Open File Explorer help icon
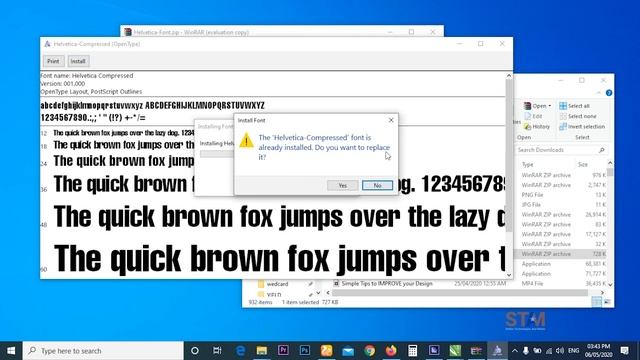Viewport: 640px width, 360px height. (609, 93)
